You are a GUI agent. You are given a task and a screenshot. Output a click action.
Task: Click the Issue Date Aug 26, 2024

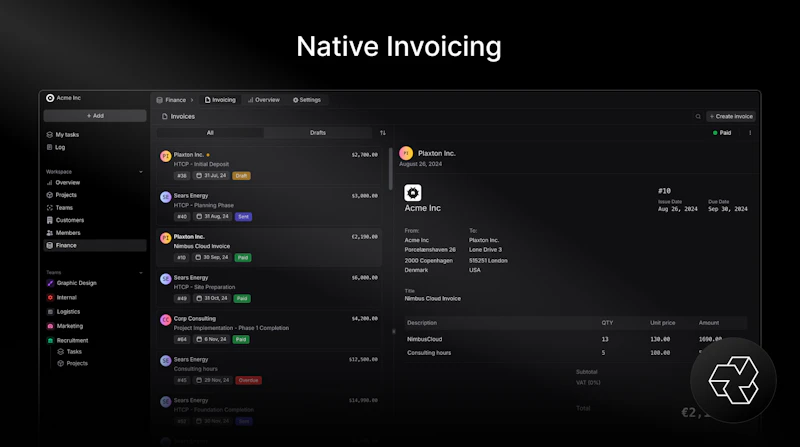tap(678, 209)
